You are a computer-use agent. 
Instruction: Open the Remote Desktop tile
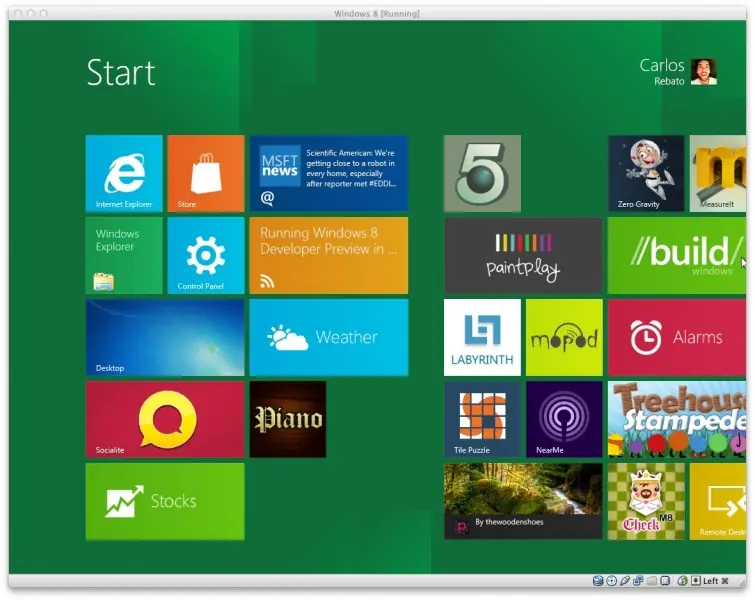click(717, 501)
